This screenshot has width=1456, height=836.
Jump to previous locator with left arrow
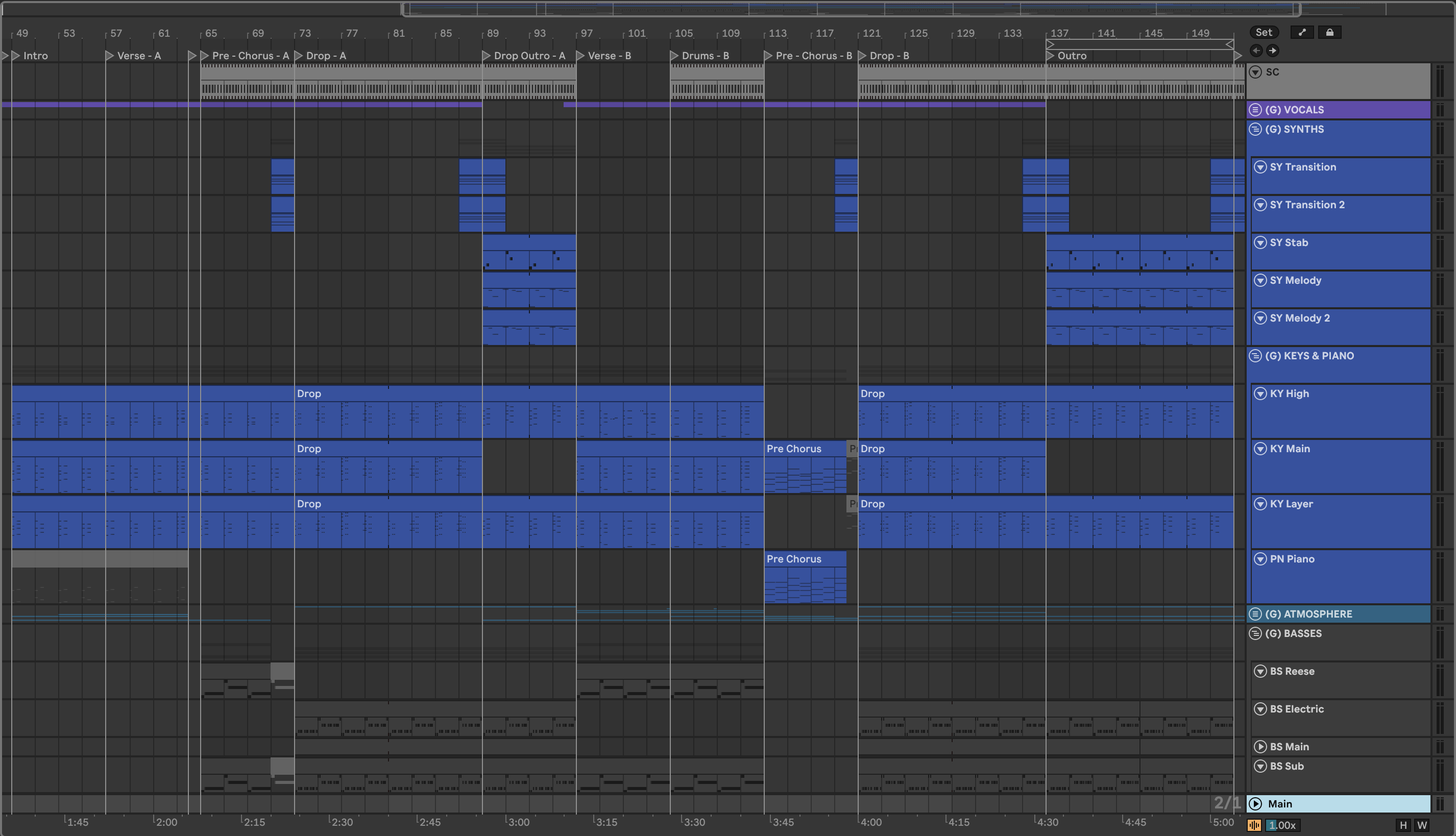click(x=1256, y=51)
